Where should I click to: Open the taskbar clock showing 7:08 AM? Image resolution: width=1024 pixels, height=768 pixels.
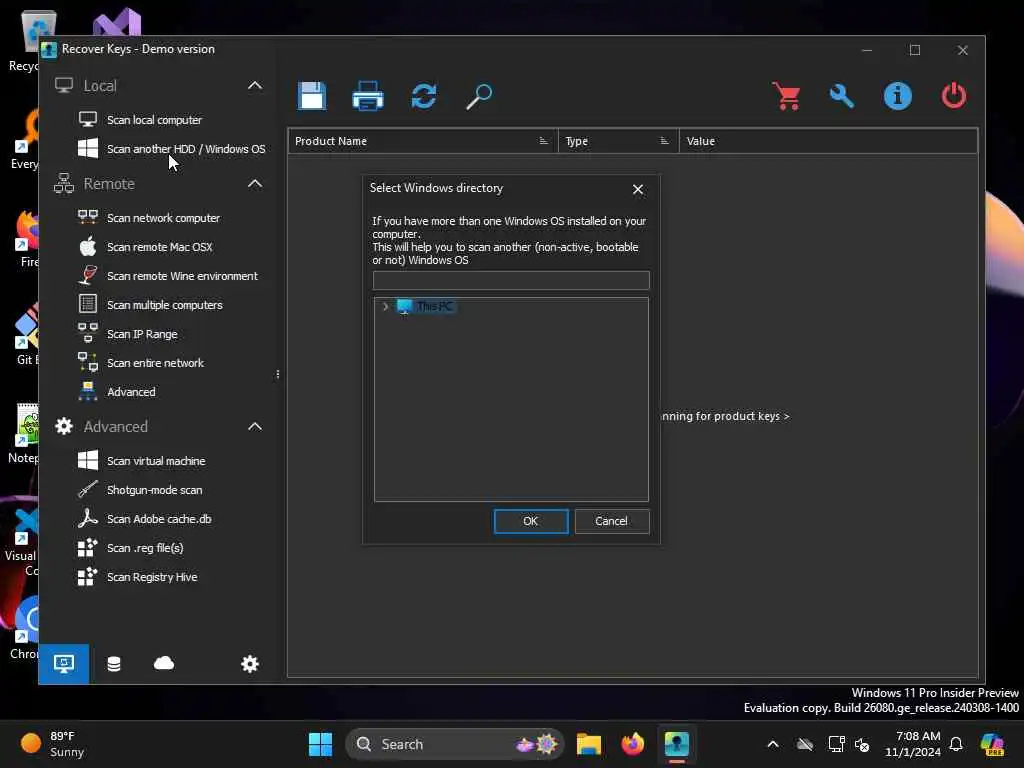913,744
